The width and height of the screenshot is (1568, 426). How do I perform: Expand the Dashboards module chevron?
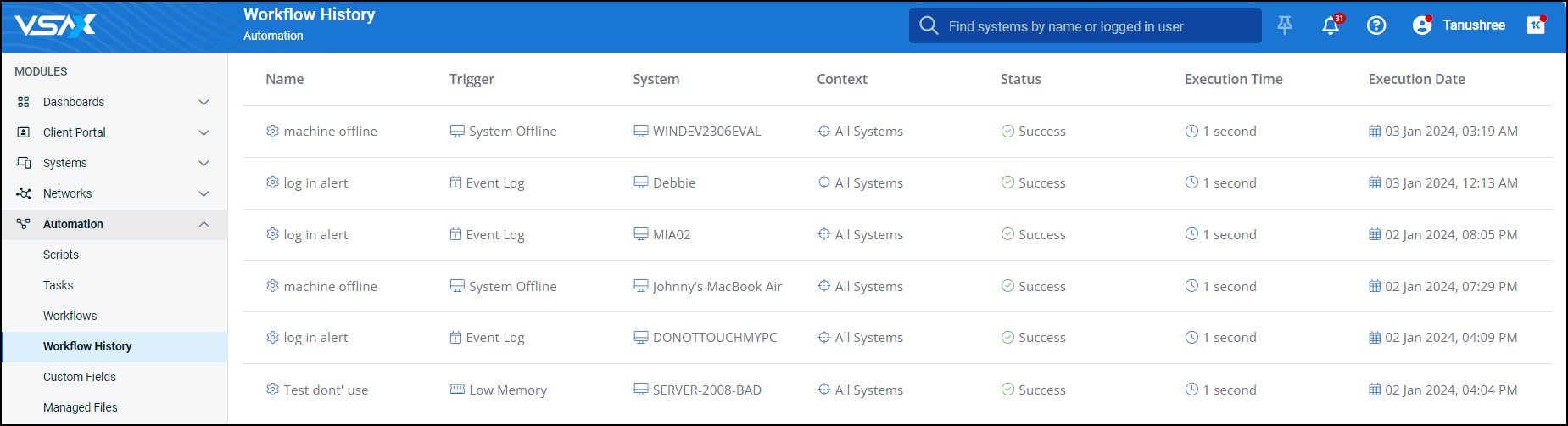pyautogui.click(x=204, y=102)
